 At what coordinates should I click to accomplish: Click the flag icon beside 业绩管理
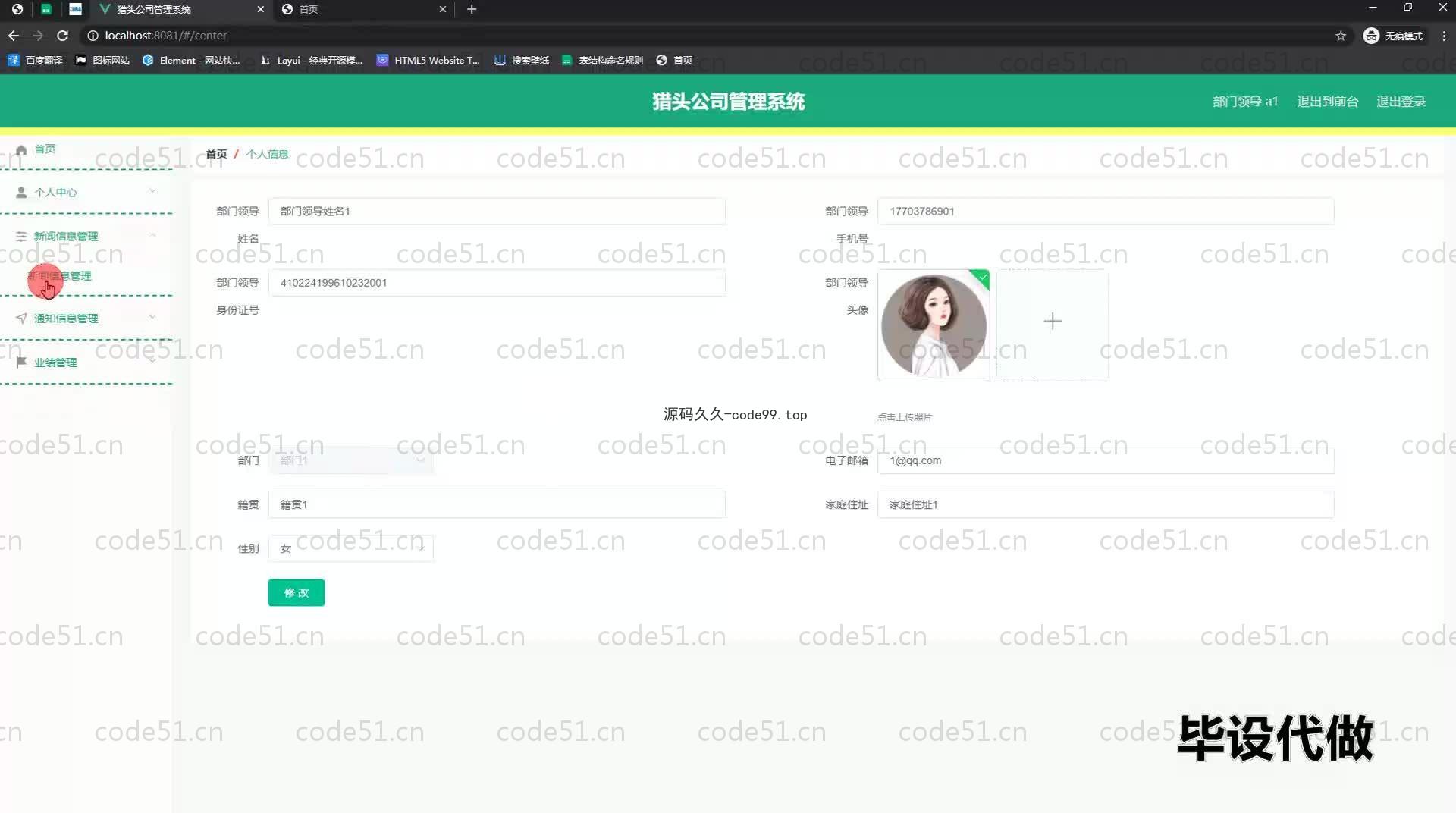click(21, 363)
